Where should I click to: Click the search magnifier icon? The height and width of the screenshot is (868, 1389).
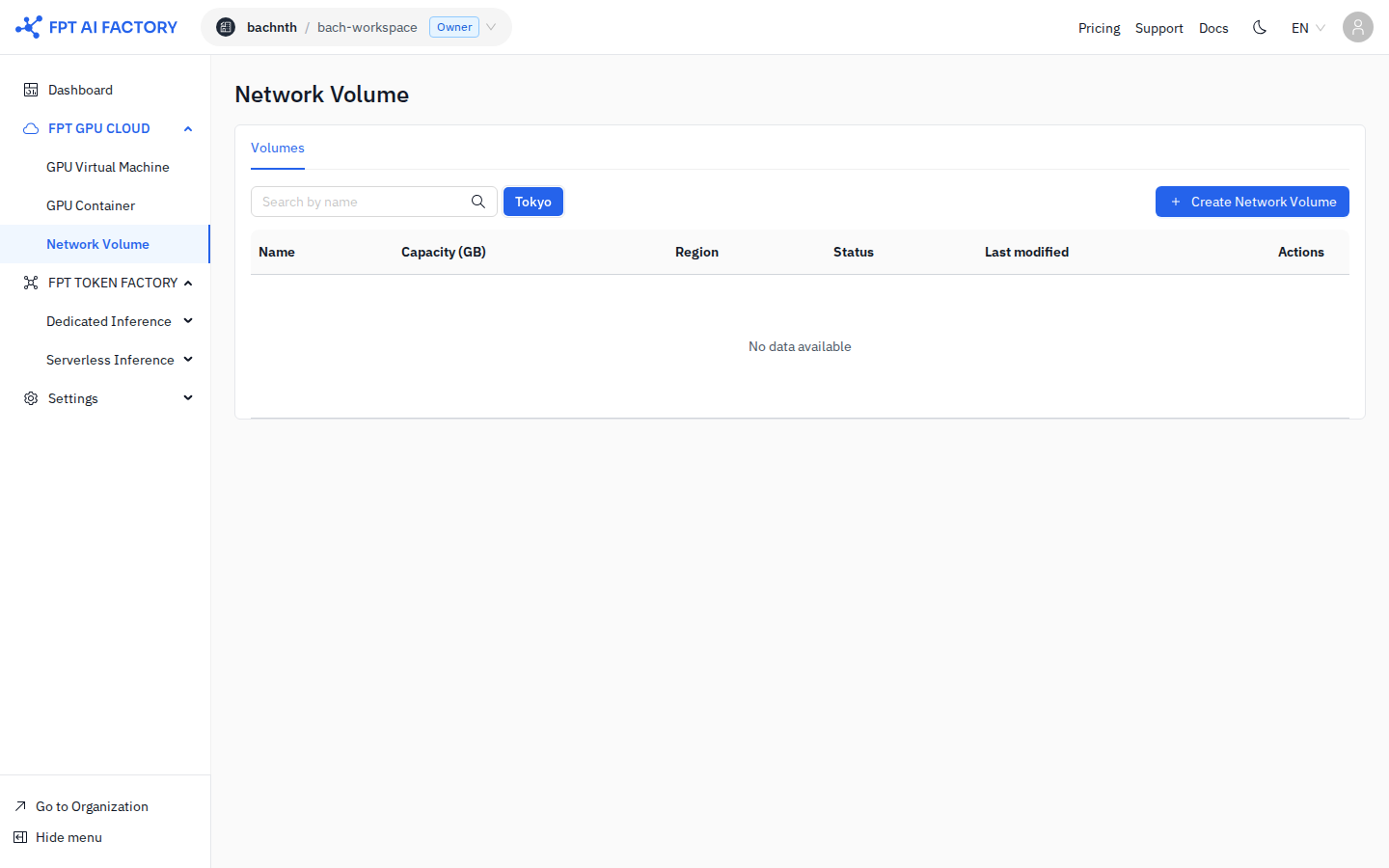pyautogui.click(x=477, y=202)
